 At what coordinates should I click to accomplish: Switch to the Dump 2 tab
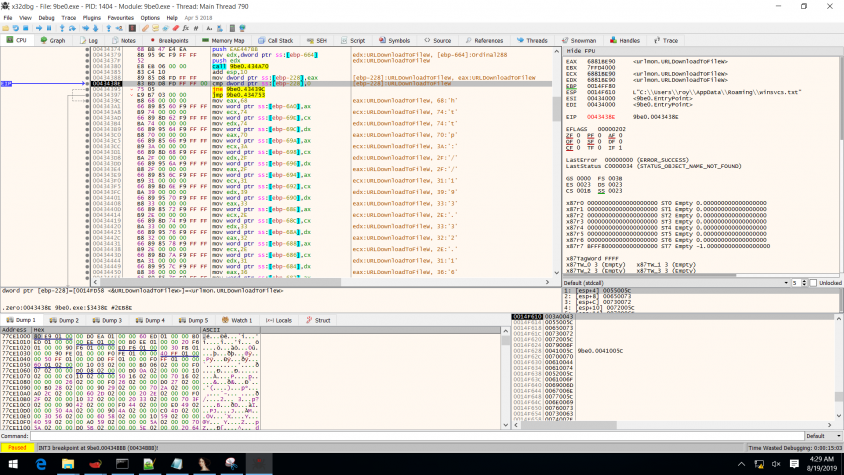pos(64,320)
